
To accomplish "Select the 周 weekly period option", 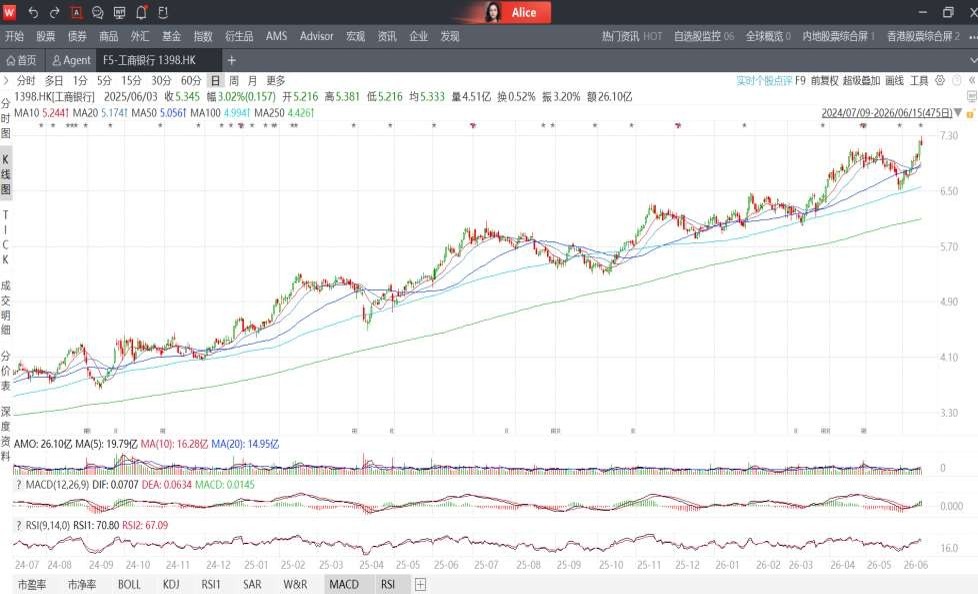I will (x=233, y=80).
